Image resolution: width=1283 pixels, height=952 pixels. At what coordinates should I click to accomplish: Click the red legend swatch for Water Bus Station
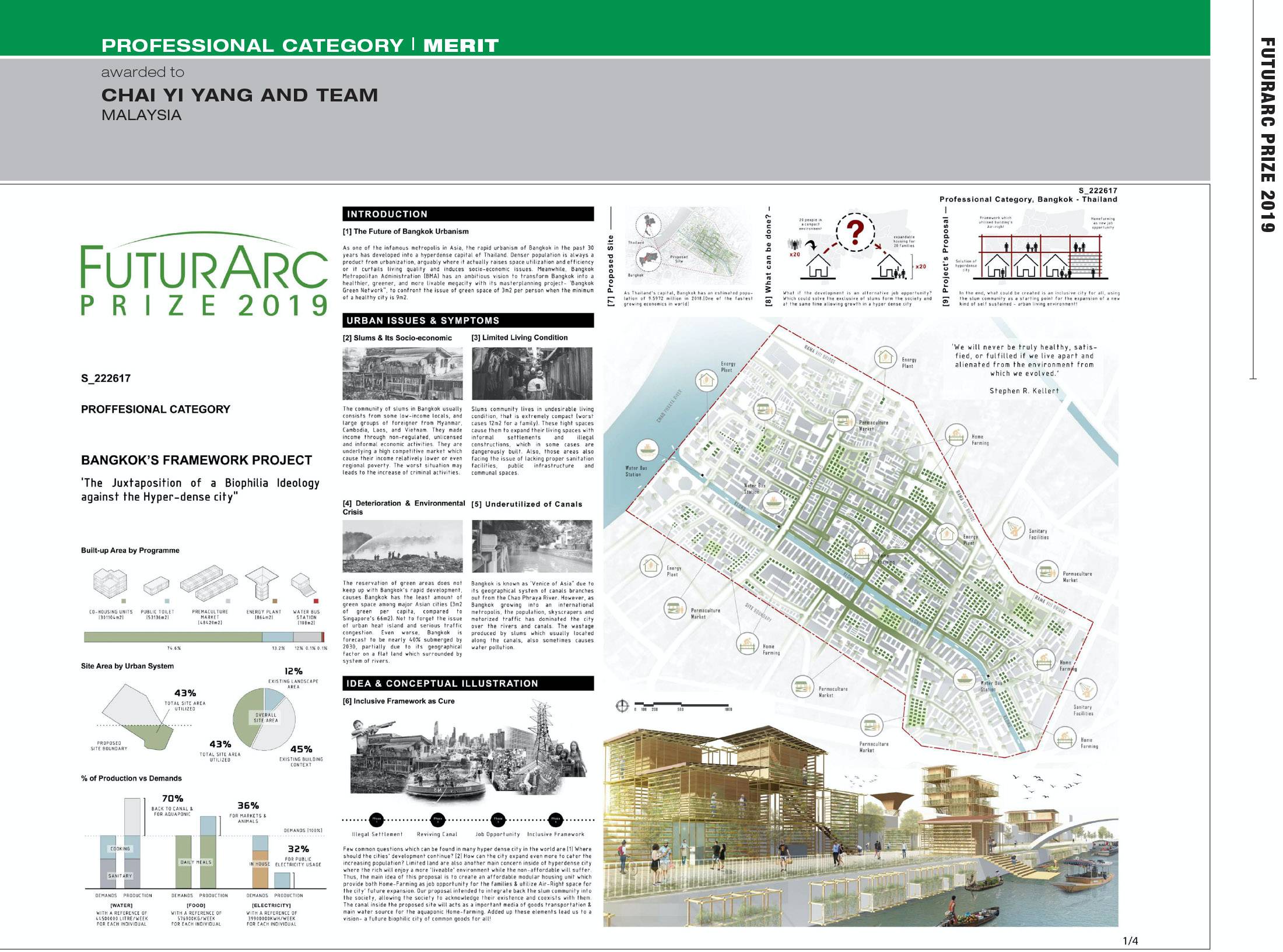pyautogui.click(x=316, y=601)
